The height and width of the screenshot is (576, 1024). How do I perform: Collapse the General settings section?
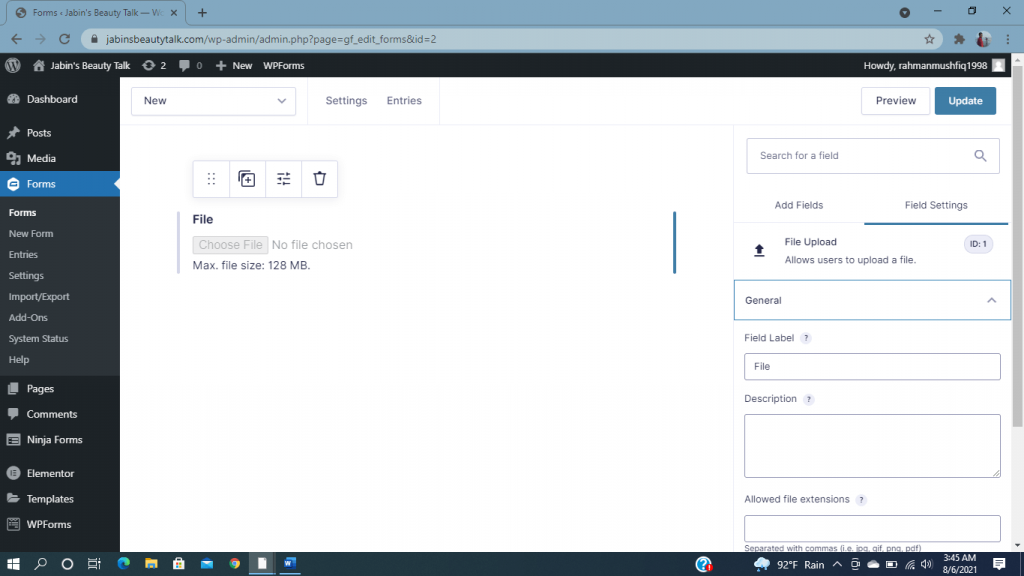pos(872,300)
